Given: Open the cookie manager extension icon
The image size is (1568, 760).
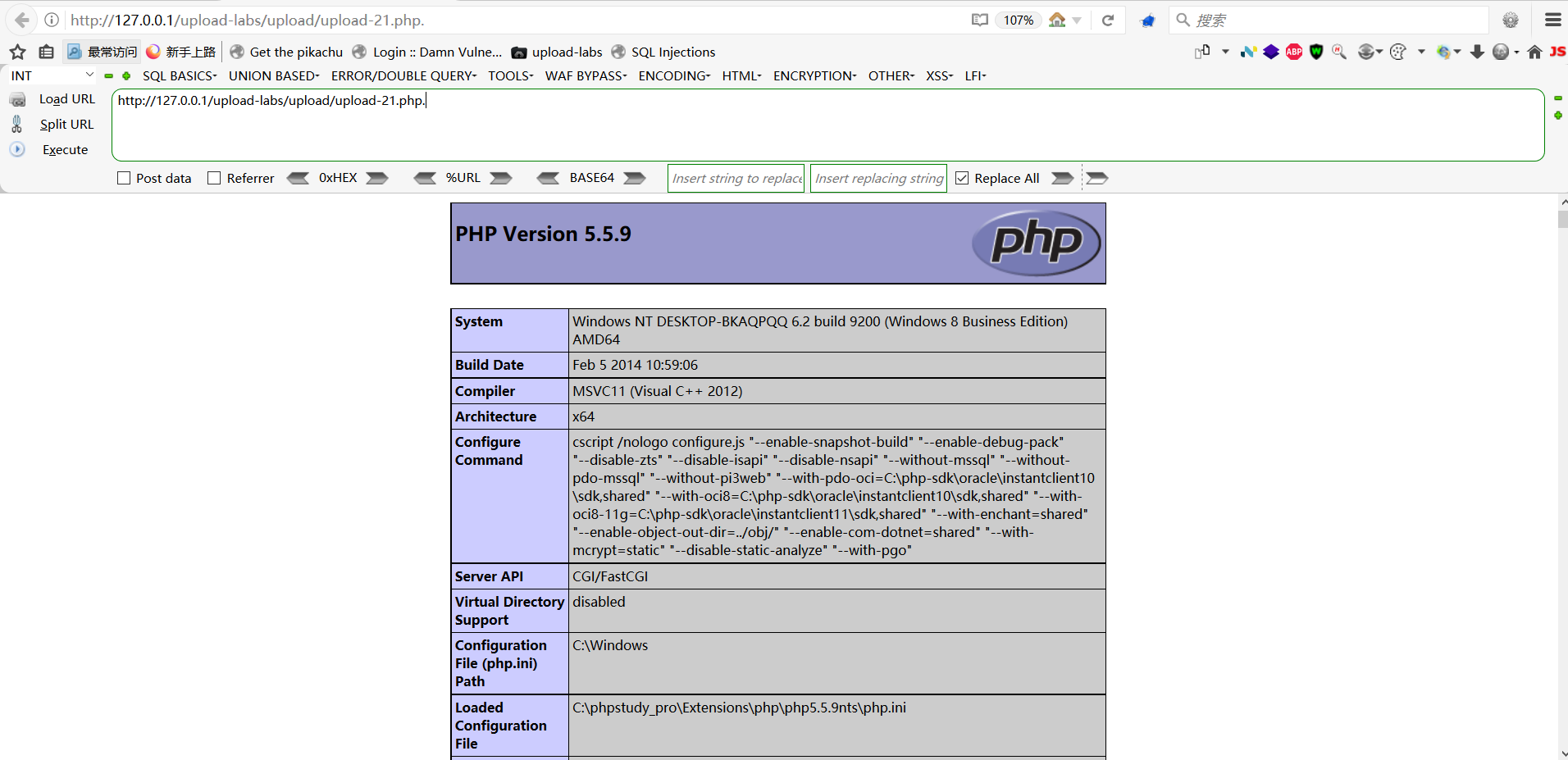Looking at the screenshot, I should click(1398, 52).
